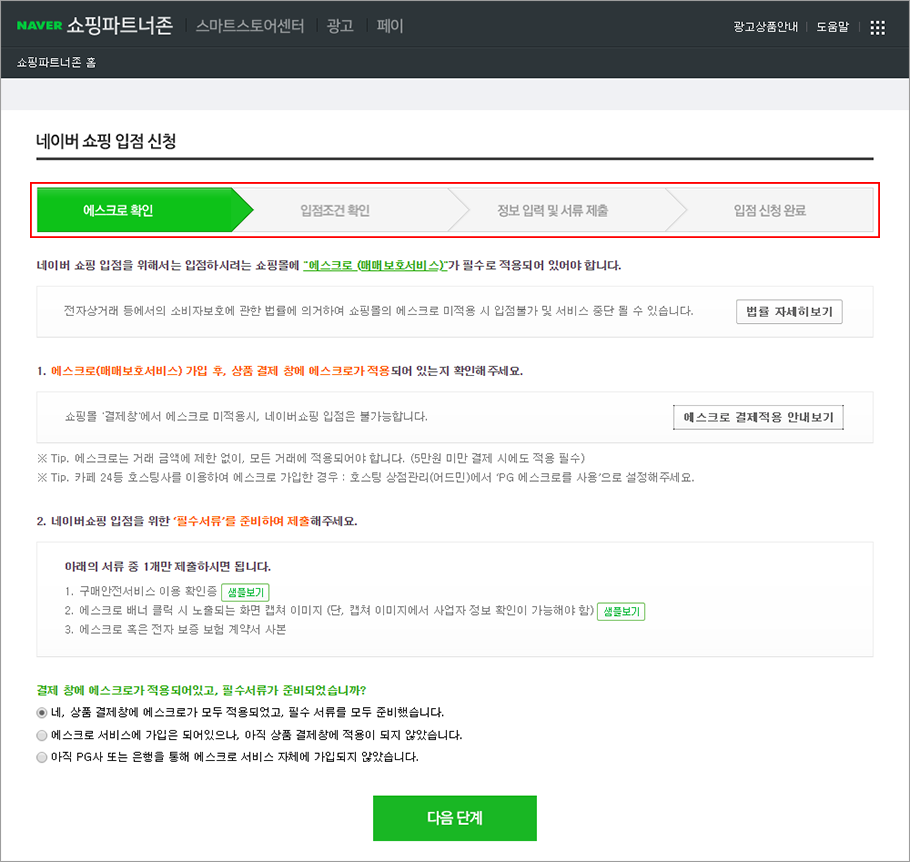The image size is (910, 862).
Task: Click 에스크로 결제적용 안내보기 button
Action: pyautogui.click(x=758, y=417)
